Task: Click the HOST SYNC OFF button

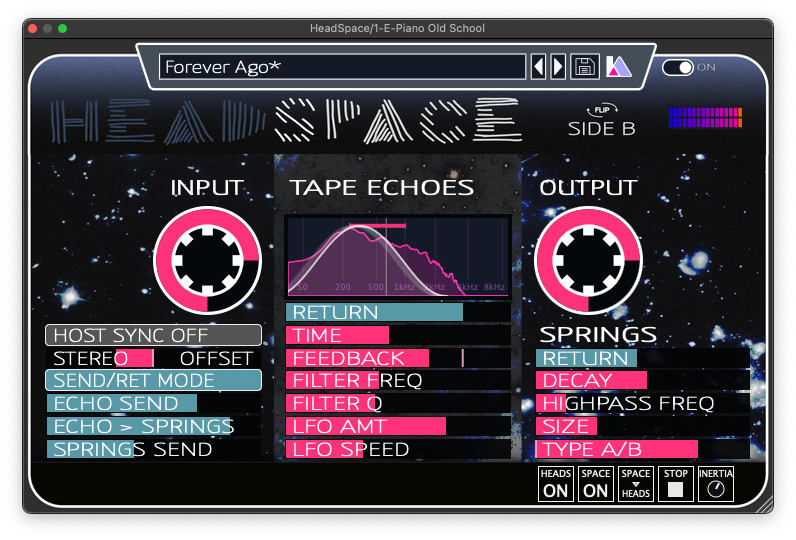Action: coord(153,335)
